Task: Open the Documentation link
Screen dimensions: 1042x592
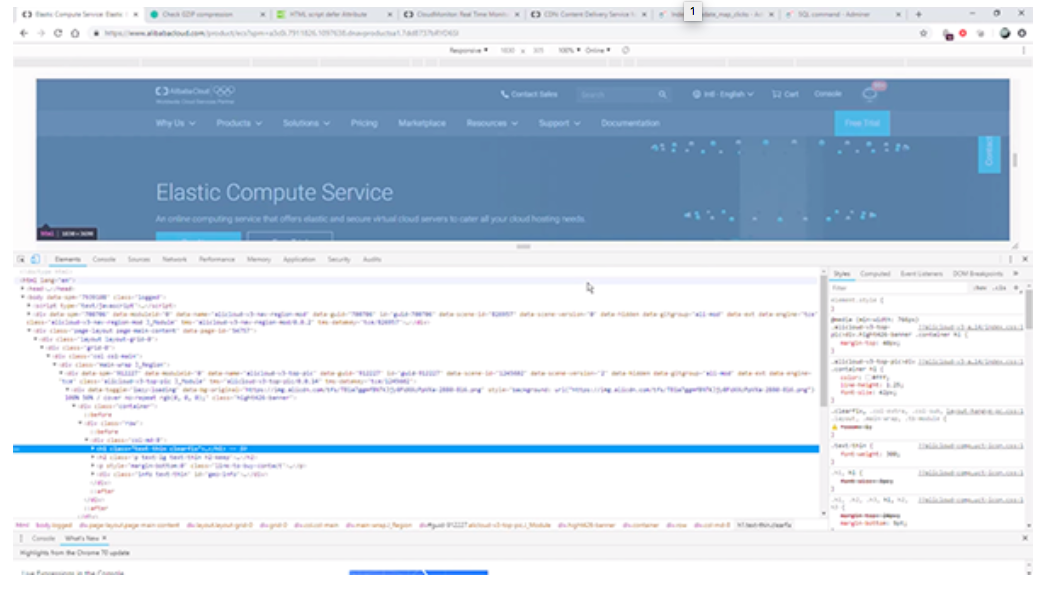Action: [630, 123]
